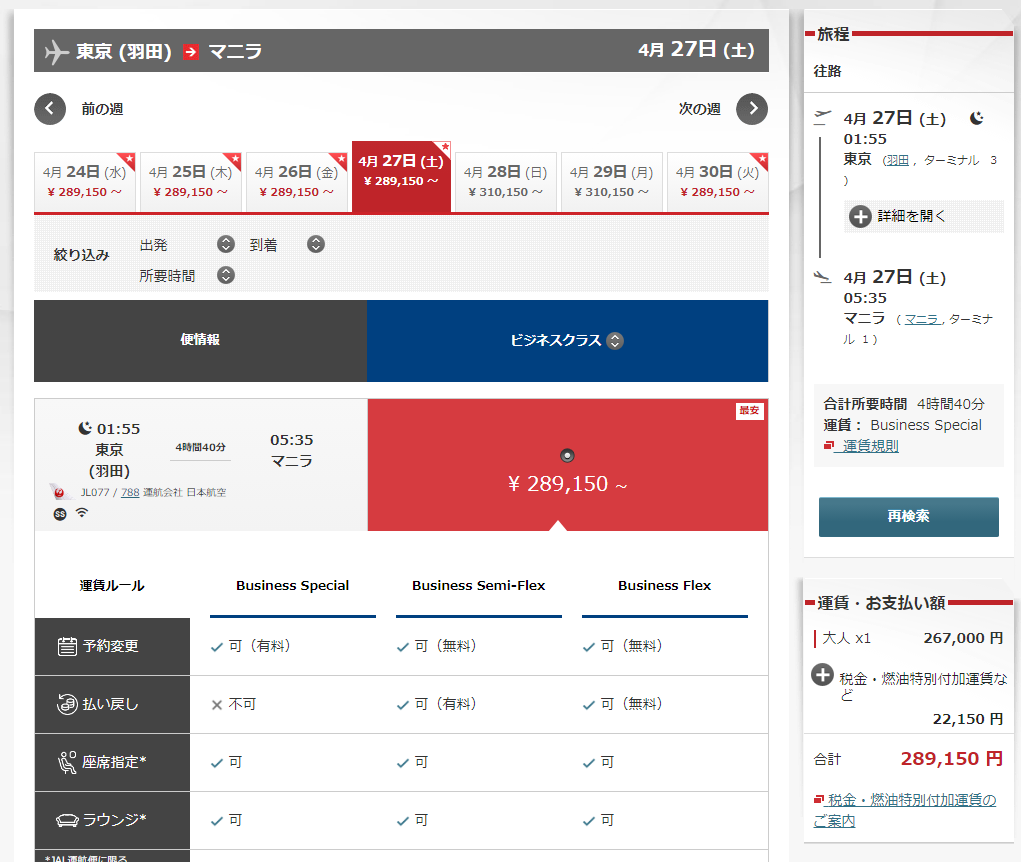The width and height of the screenshot is (1021, 862).
Task: Go to previous week arrow
Action: (50, 109)
